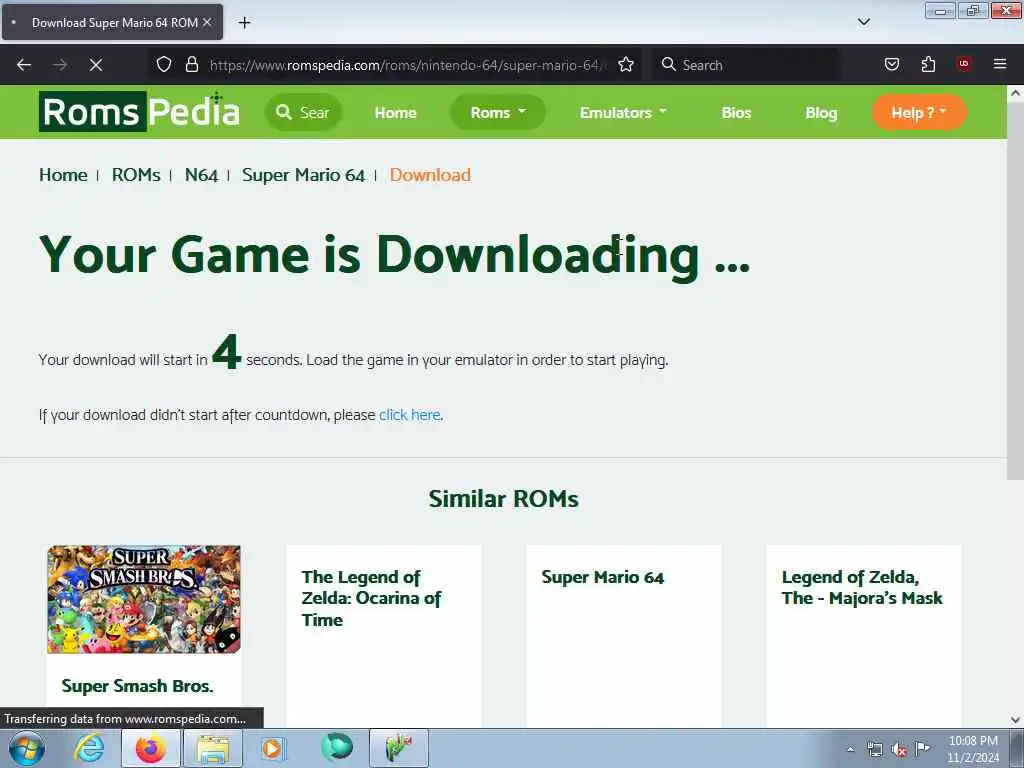List all tabs with the chevron button
Image resolution: width=1024 pixels, height=768 pixels.
point(863,22)
